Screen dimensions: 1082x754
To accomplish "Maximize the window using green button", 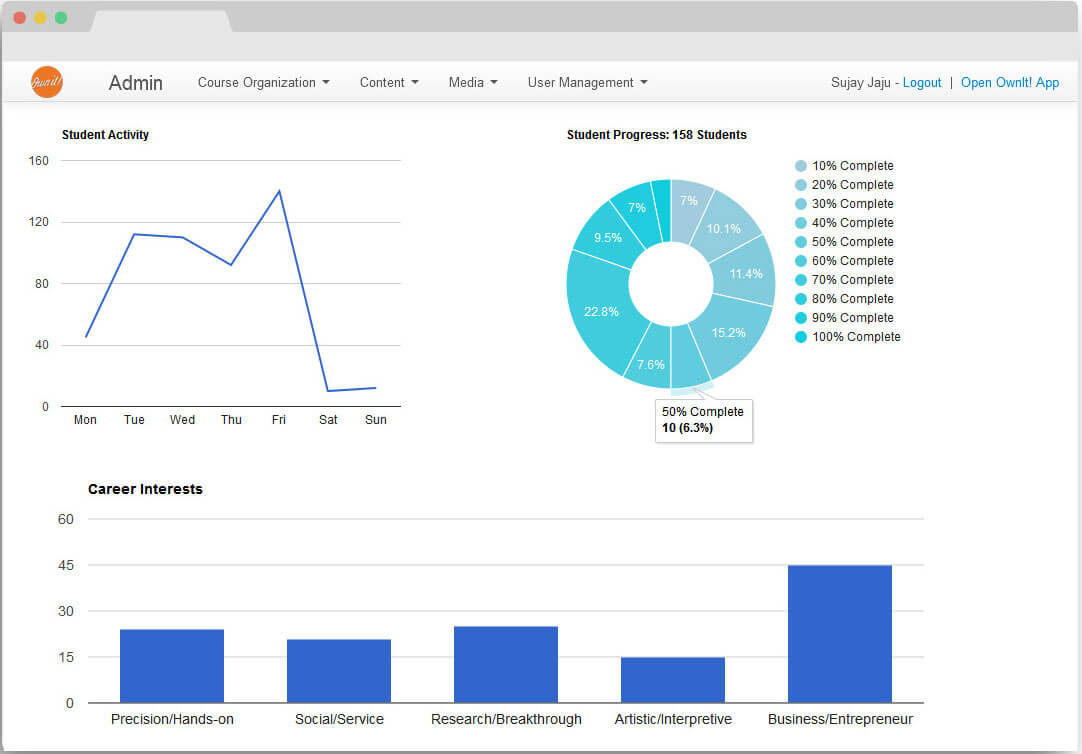I will [x=61, y=18].
